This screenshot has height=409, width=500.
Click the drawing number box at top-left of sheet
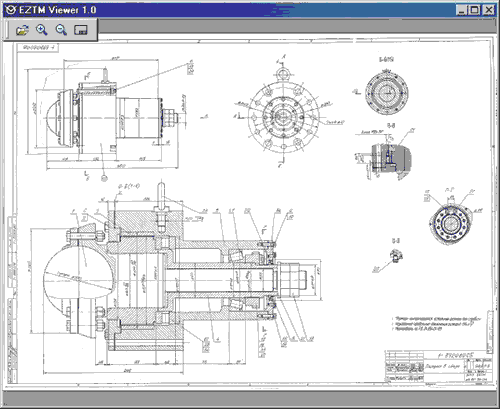coord(38,48)
